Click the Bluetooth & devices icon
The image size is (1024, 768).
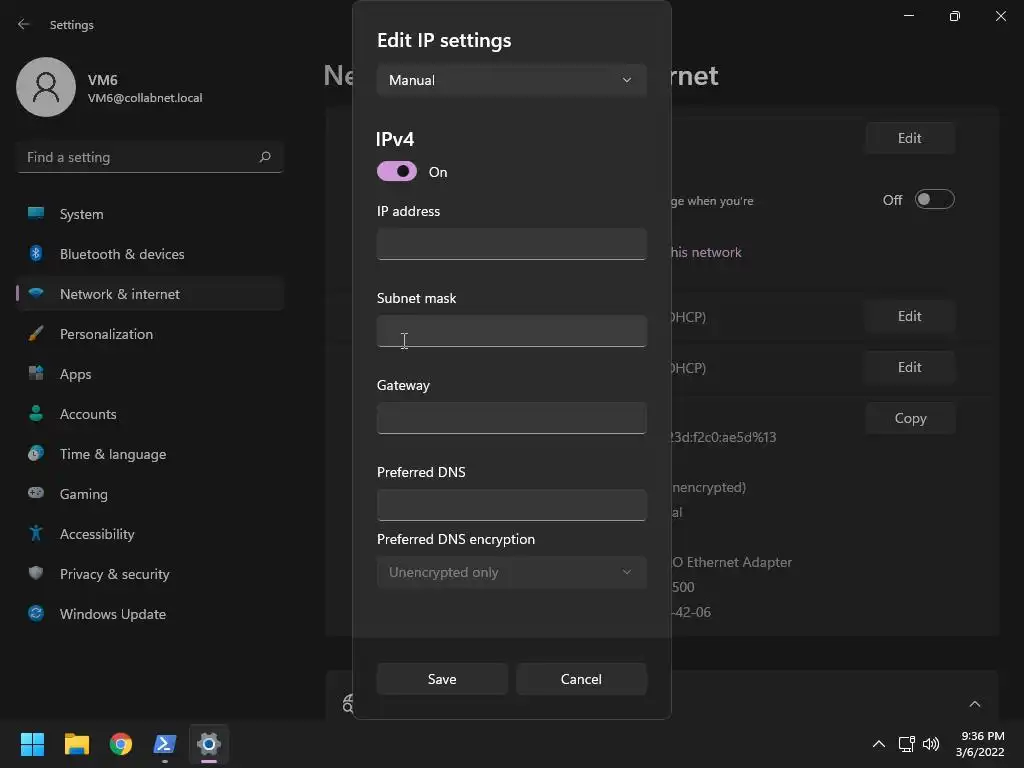click(36, 254)
